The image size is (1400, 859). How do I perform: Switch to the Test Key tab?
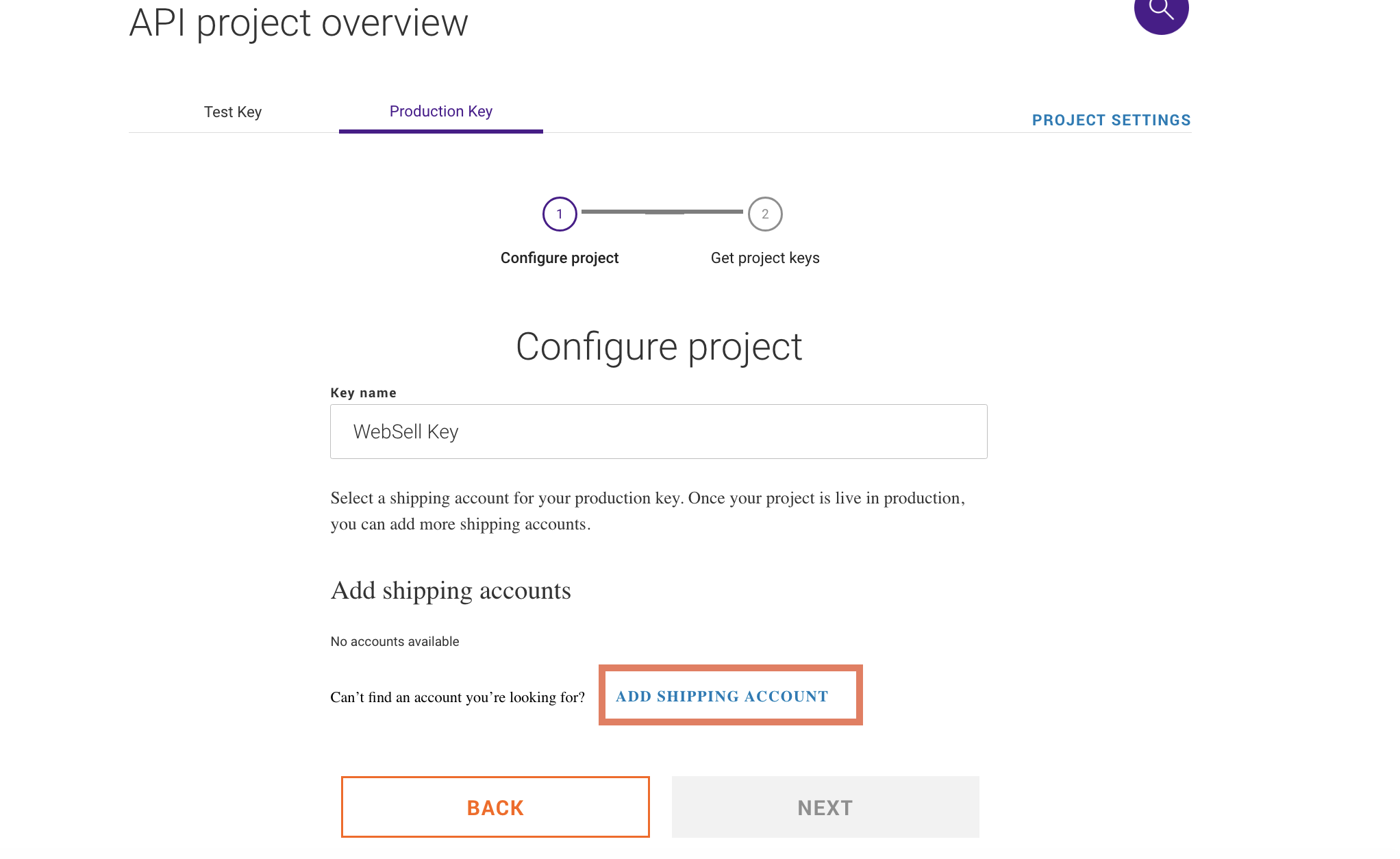point(233,112)
